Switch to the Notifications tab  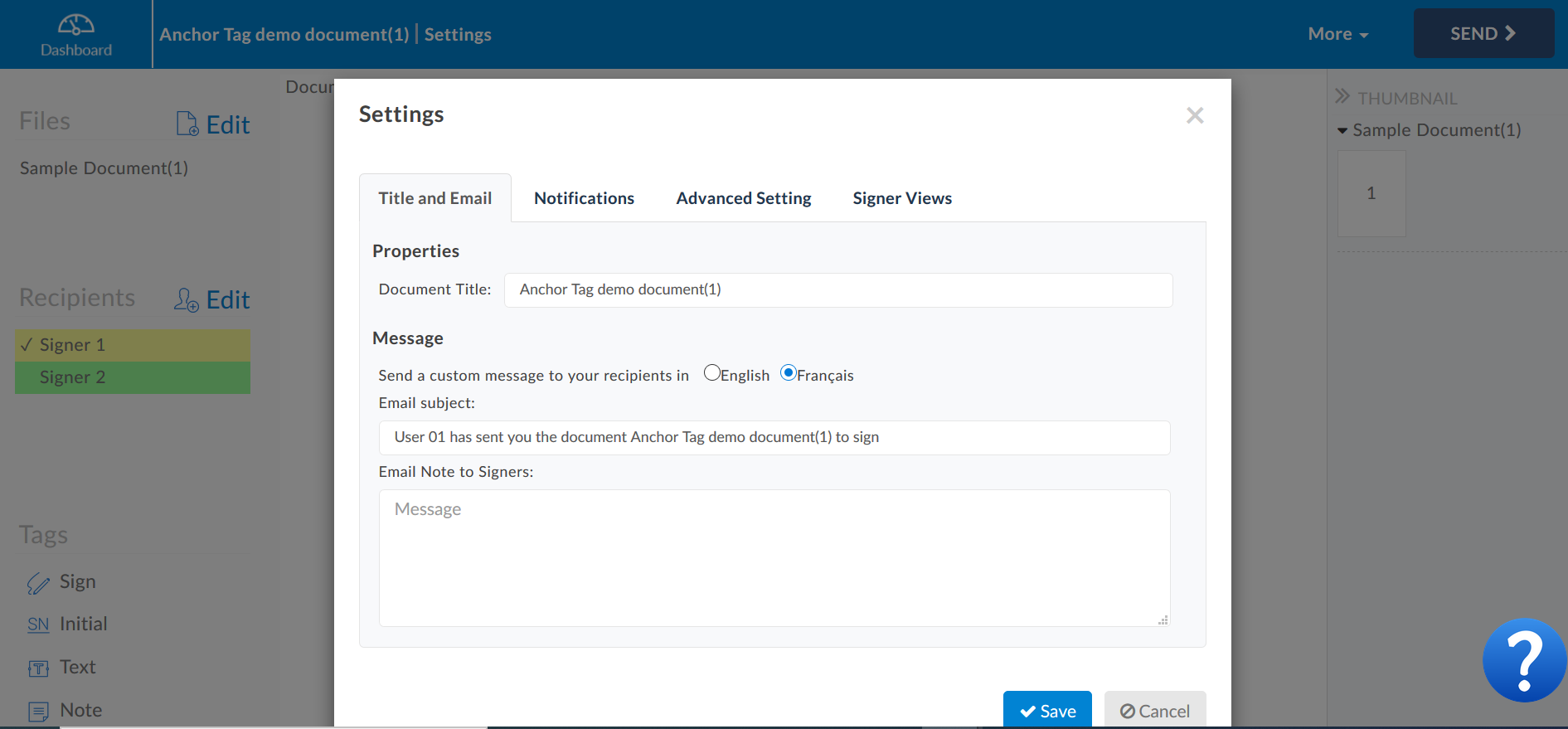584,198
